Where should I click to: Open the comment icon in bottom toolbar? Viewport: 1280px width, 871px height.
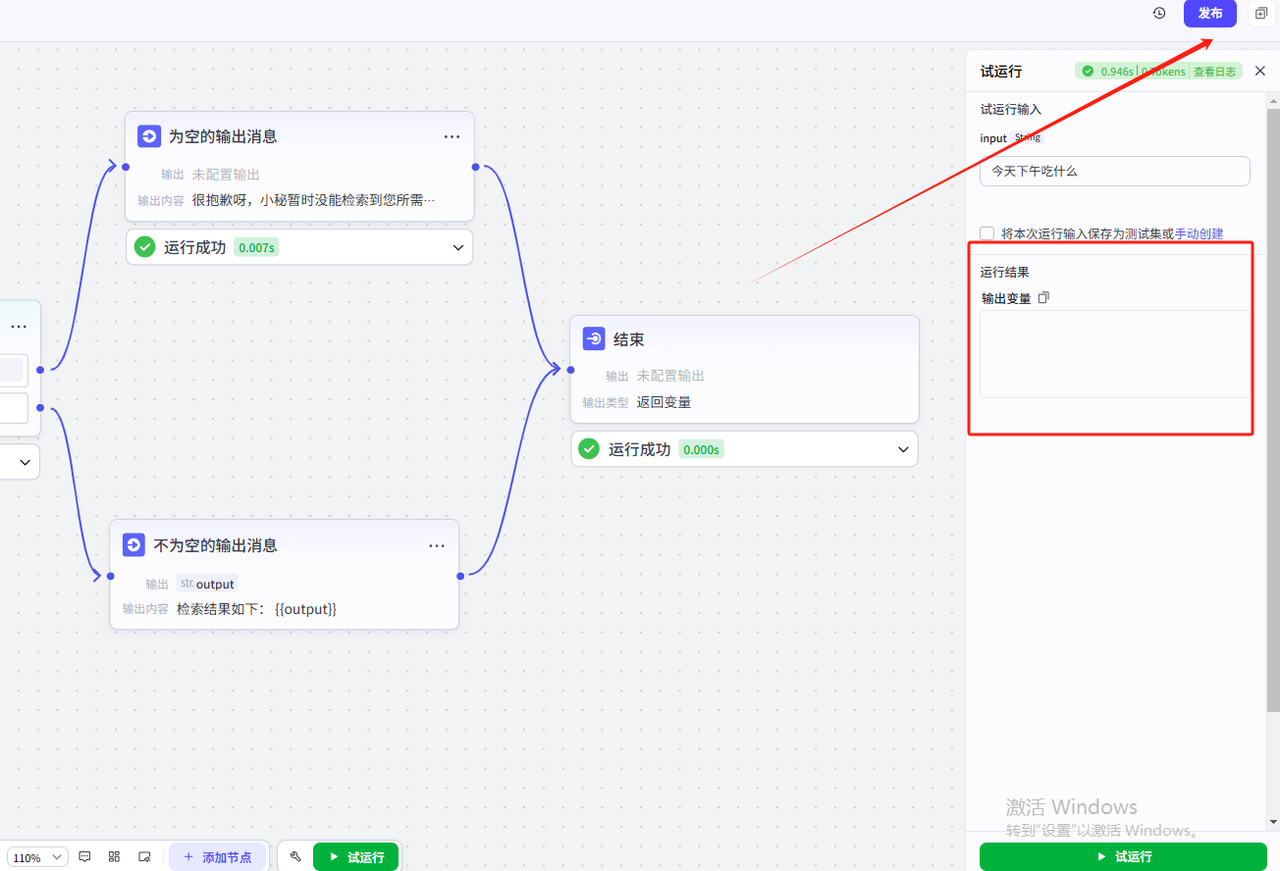coord(85,857)
